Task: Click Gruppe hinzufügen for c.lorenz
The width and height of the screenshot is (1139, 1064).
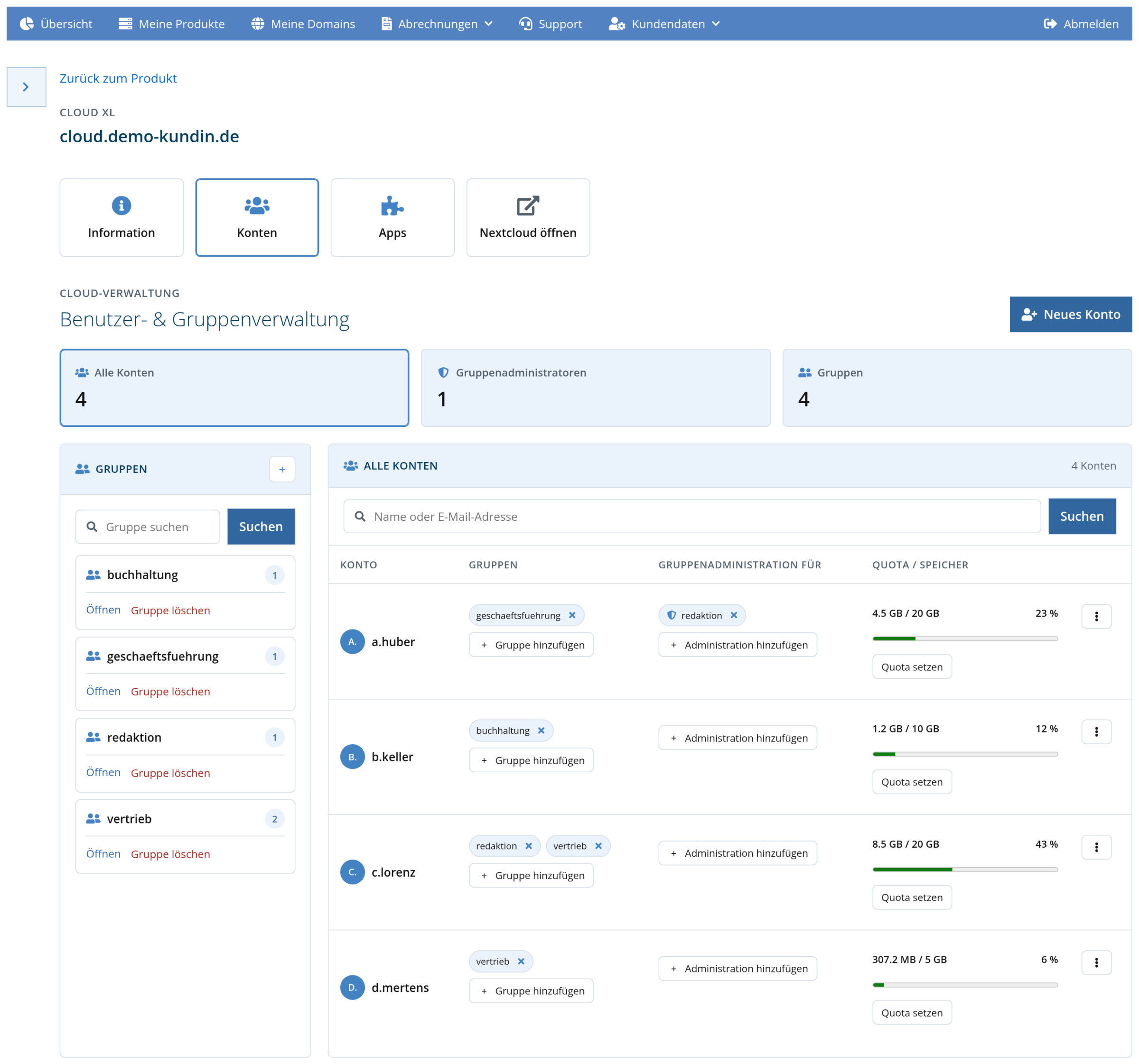Action: click(x=531, y=875)
